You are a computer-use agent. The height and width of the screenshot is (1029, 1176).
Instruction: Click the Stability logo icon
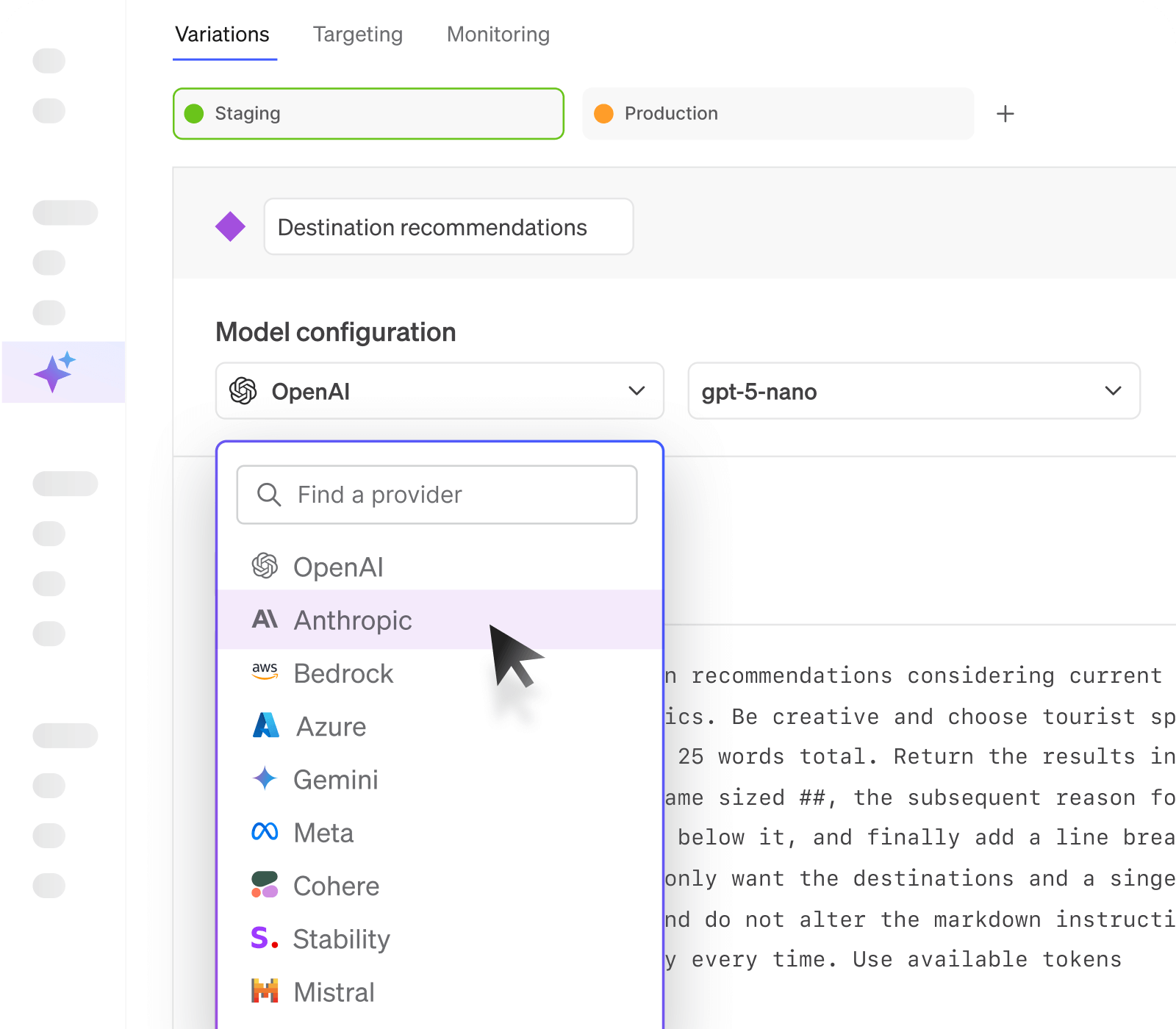click(x=265, y=937)
